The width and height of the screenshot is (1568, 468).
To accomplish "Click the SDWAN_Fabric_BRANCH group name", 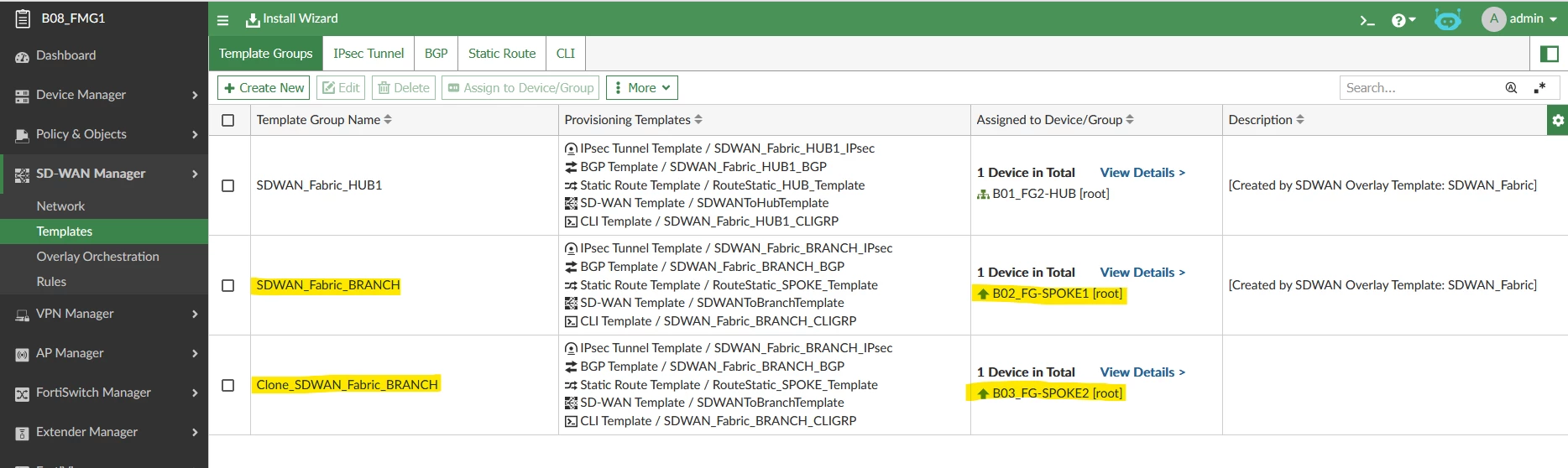I will [x=328, y=285].
